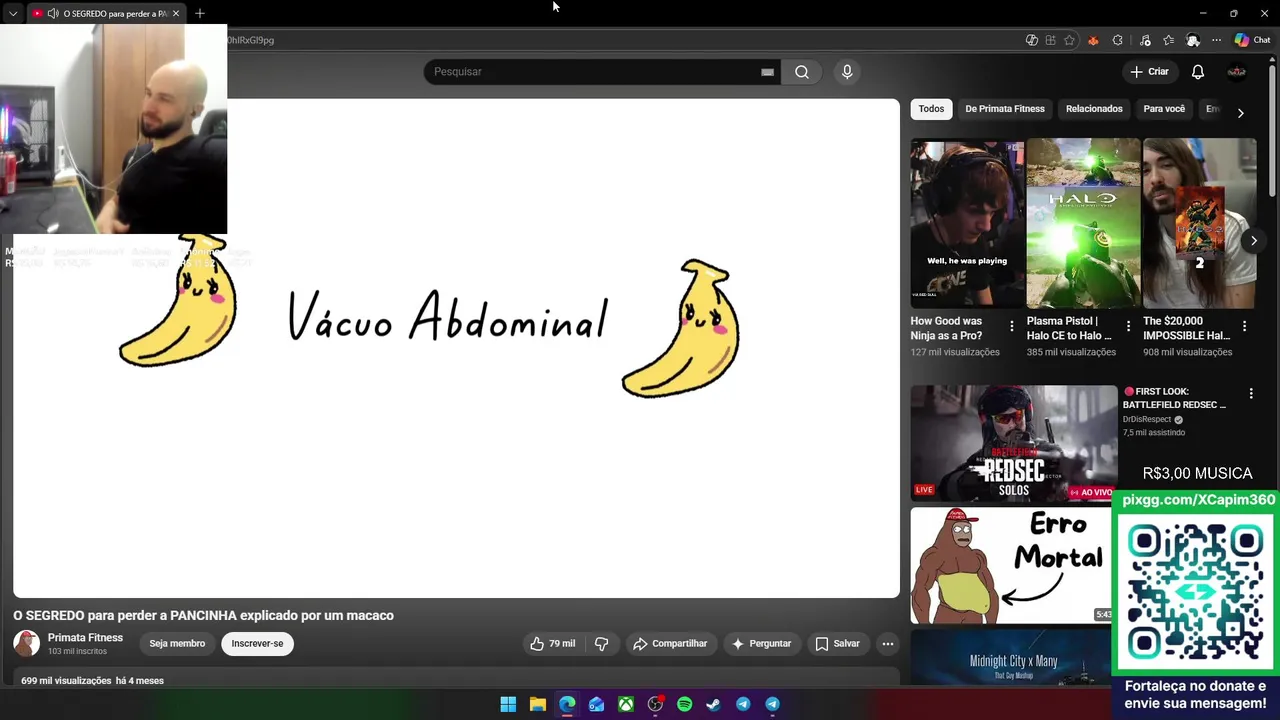
Task: Open Edge settings and more menu
Action: click(1217, 40)
